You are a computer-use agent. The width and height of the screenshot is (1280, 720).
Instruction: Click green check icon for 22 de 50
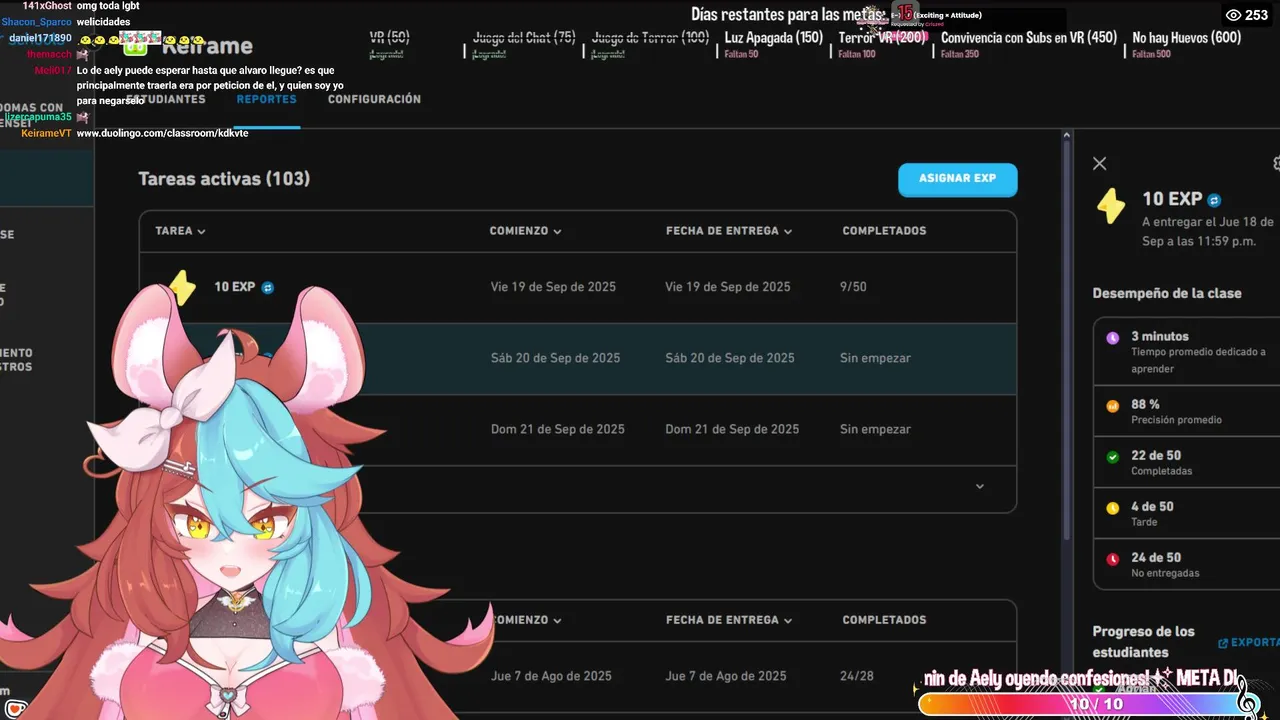[x=1113, y=457]
